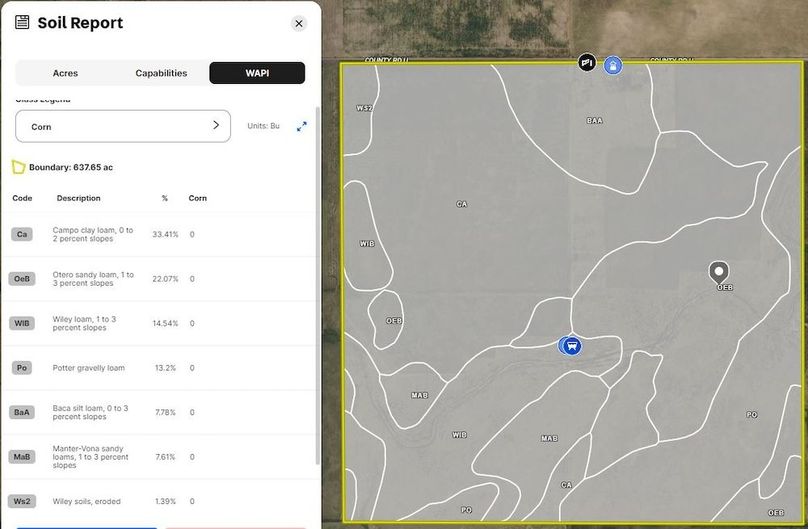Viewport: 808px width, 529px height.
Task: Select the Ca soil code badge
Action: pos(22,234)
